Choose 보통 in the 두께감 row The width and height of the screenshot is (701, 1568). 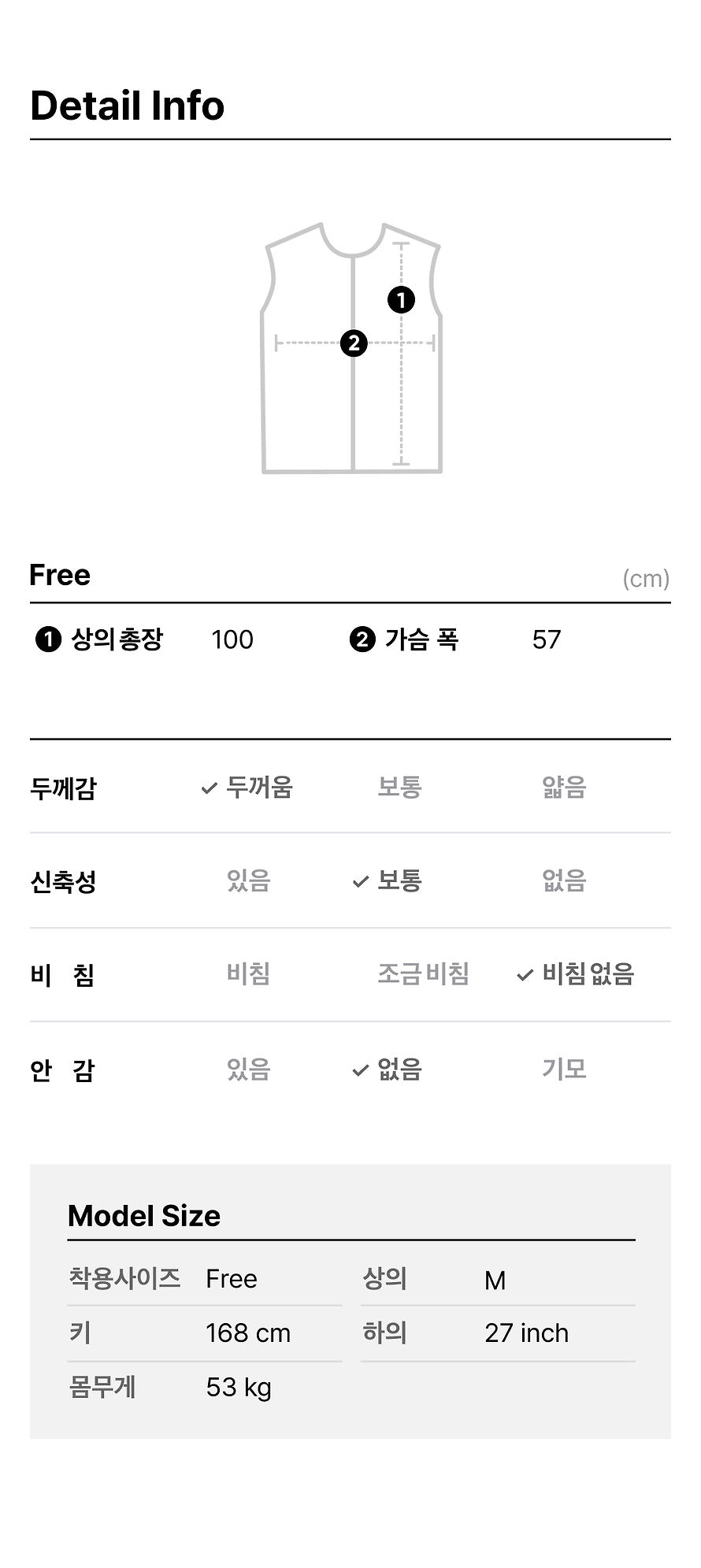(x=399, y=787)
